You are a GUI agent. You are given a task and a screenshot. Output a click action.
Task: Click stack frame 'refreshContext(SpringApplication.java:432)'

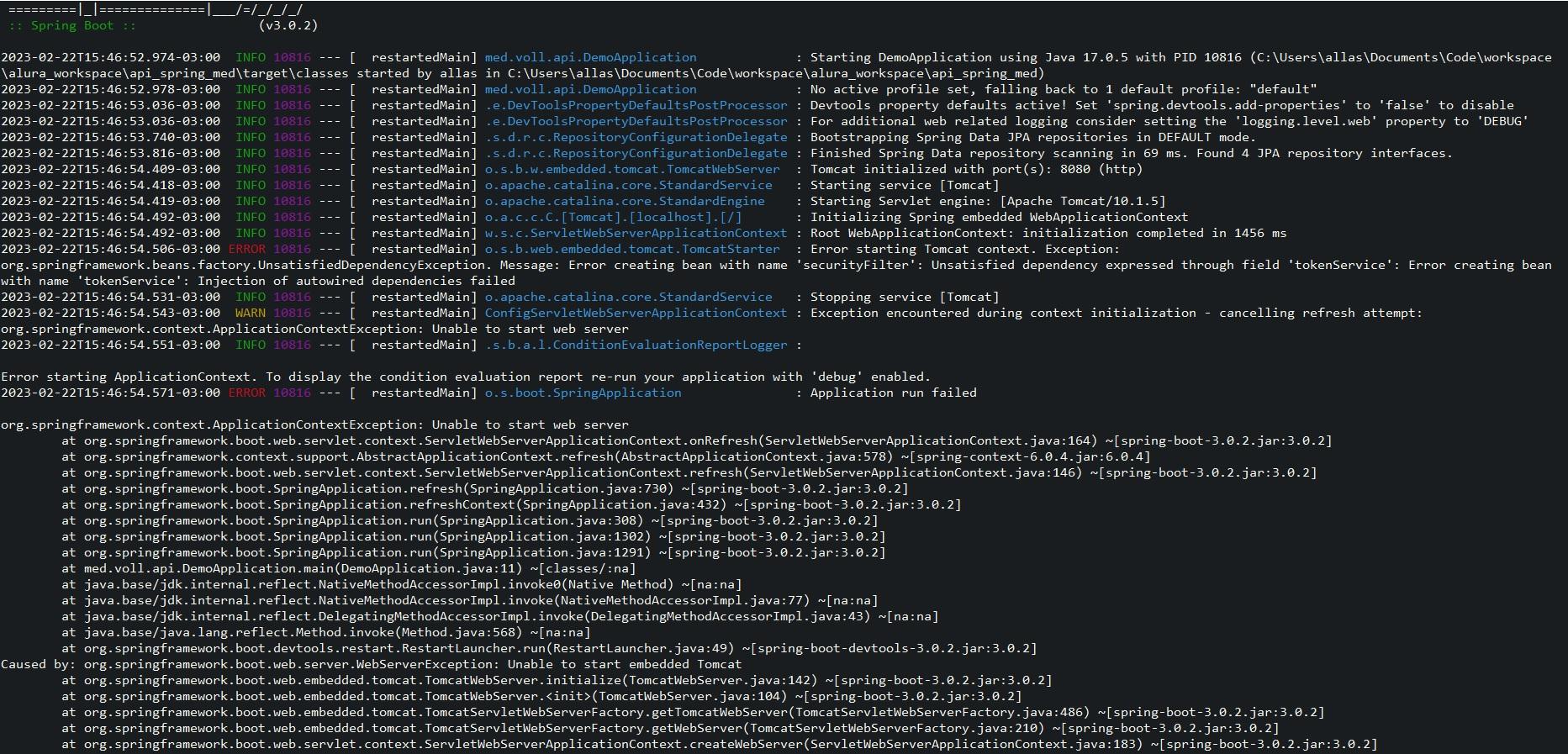pos(511,504)
